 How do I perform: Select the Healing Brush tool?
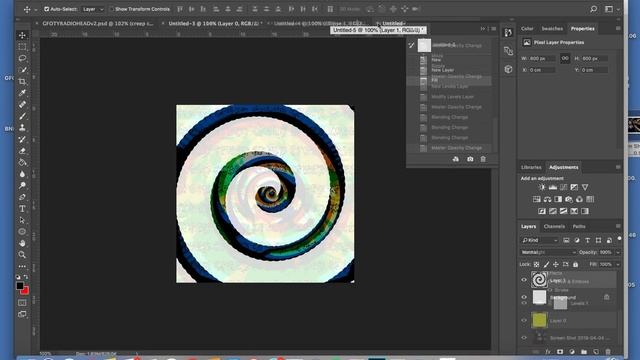[x=22, y=104]
